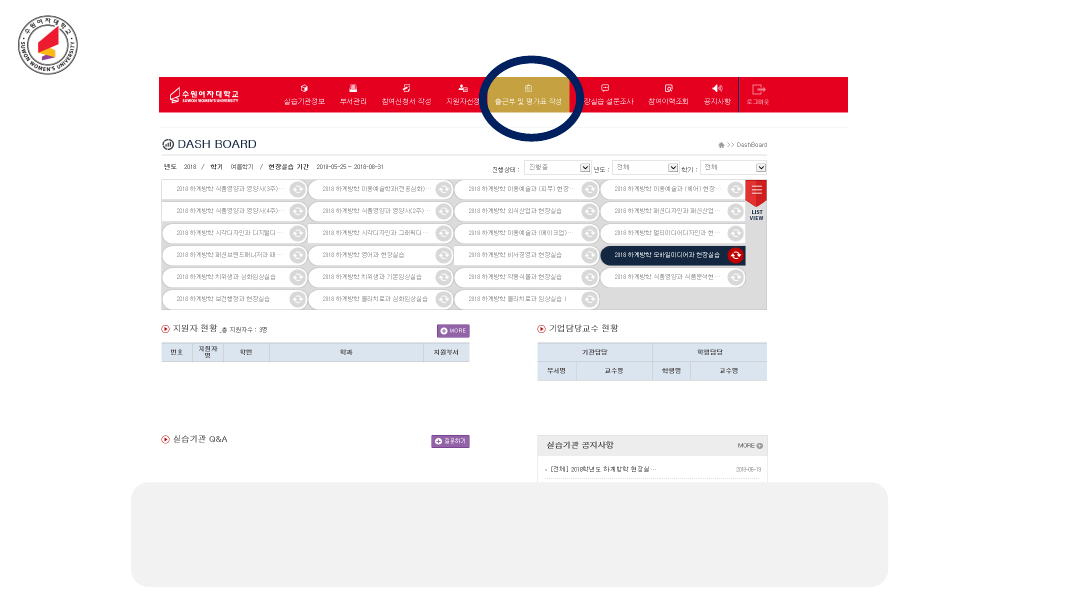Click the 수원여자대학교 logo in red header
1080x608 pixels.
(x=204, y=95)
